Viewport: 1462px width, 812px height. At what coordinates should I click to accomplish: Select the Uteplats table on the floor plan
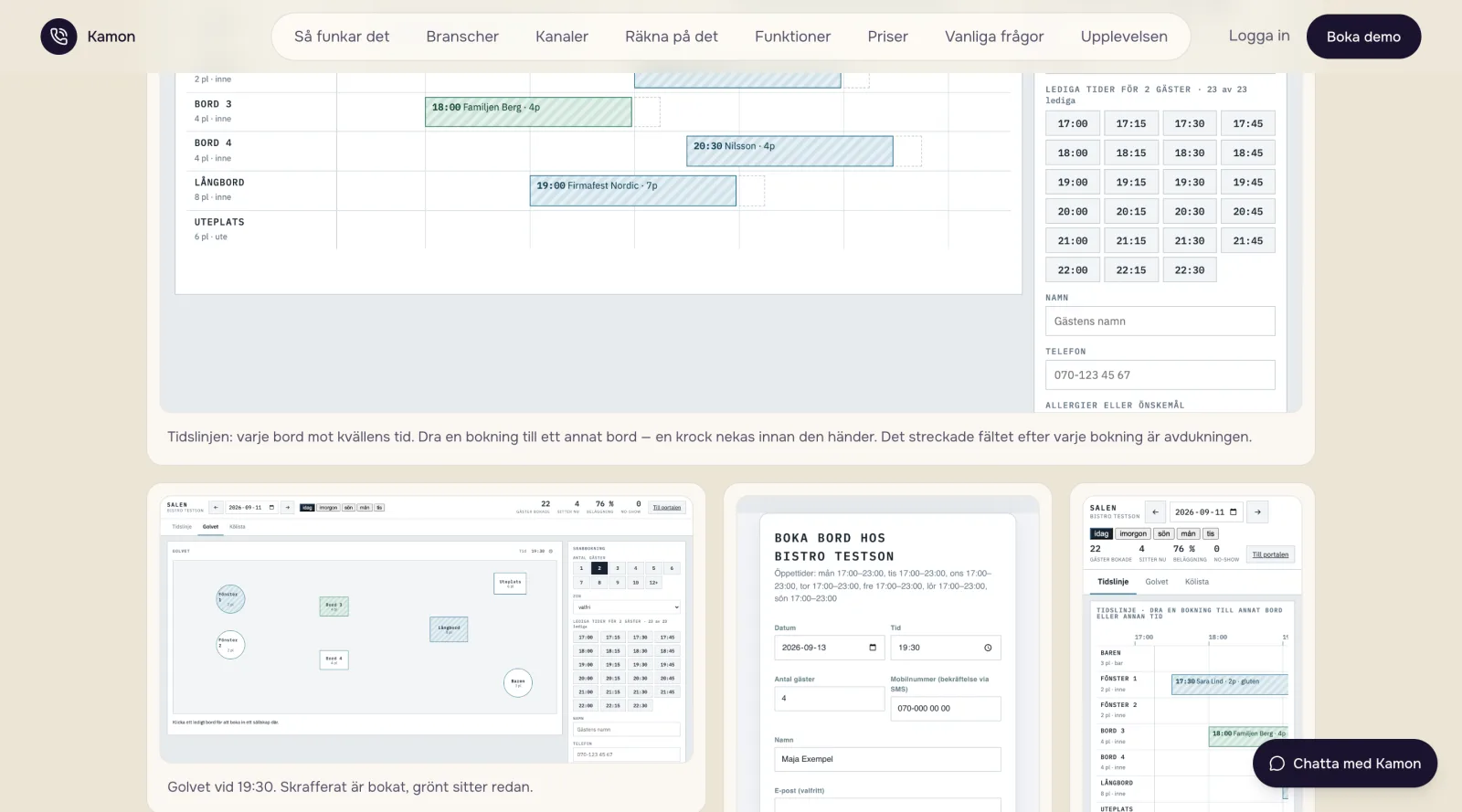tap(510, 583)
